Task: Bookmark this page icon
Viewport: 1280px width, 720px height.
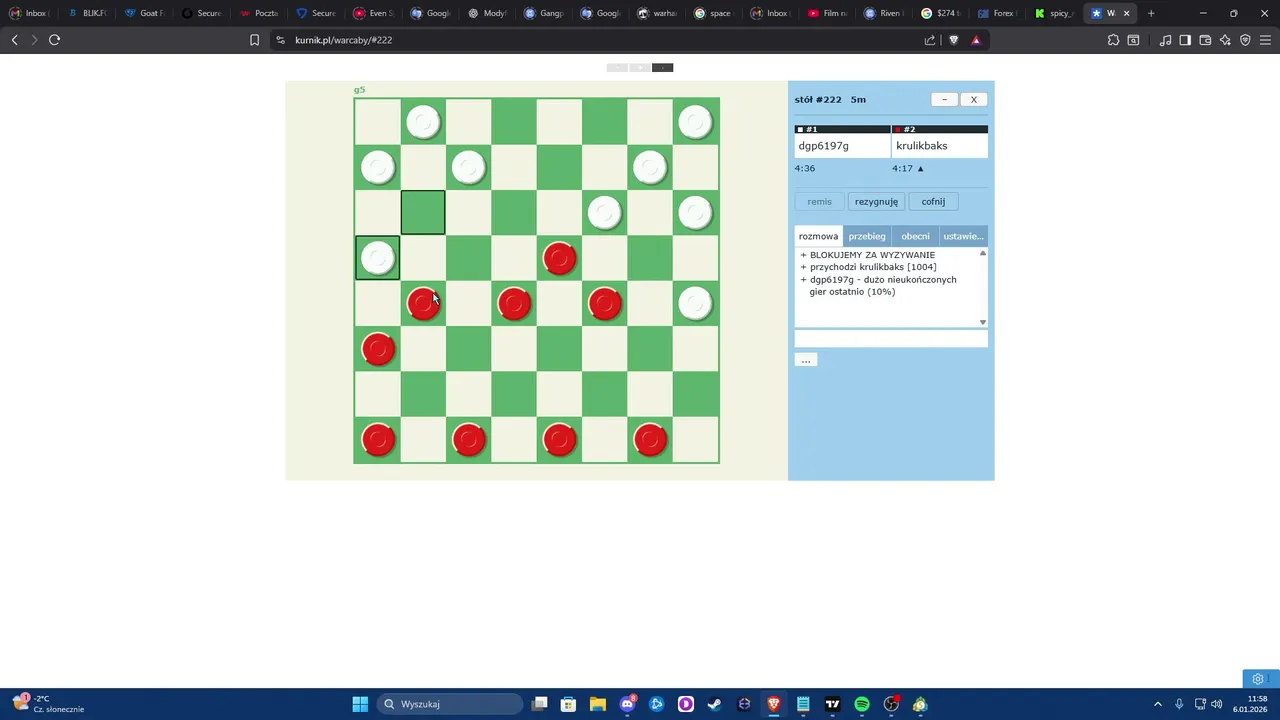Action: click(x=254, y=40)
